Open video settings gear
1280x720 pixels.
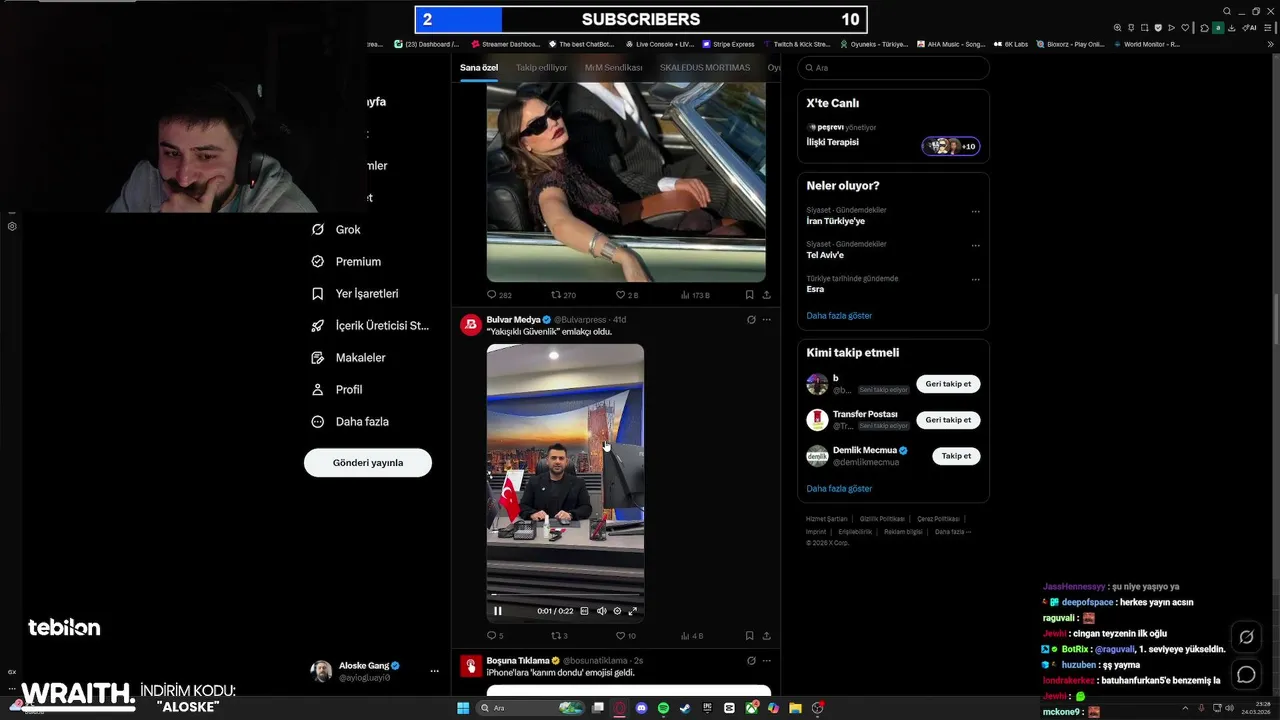click(617, 611)
